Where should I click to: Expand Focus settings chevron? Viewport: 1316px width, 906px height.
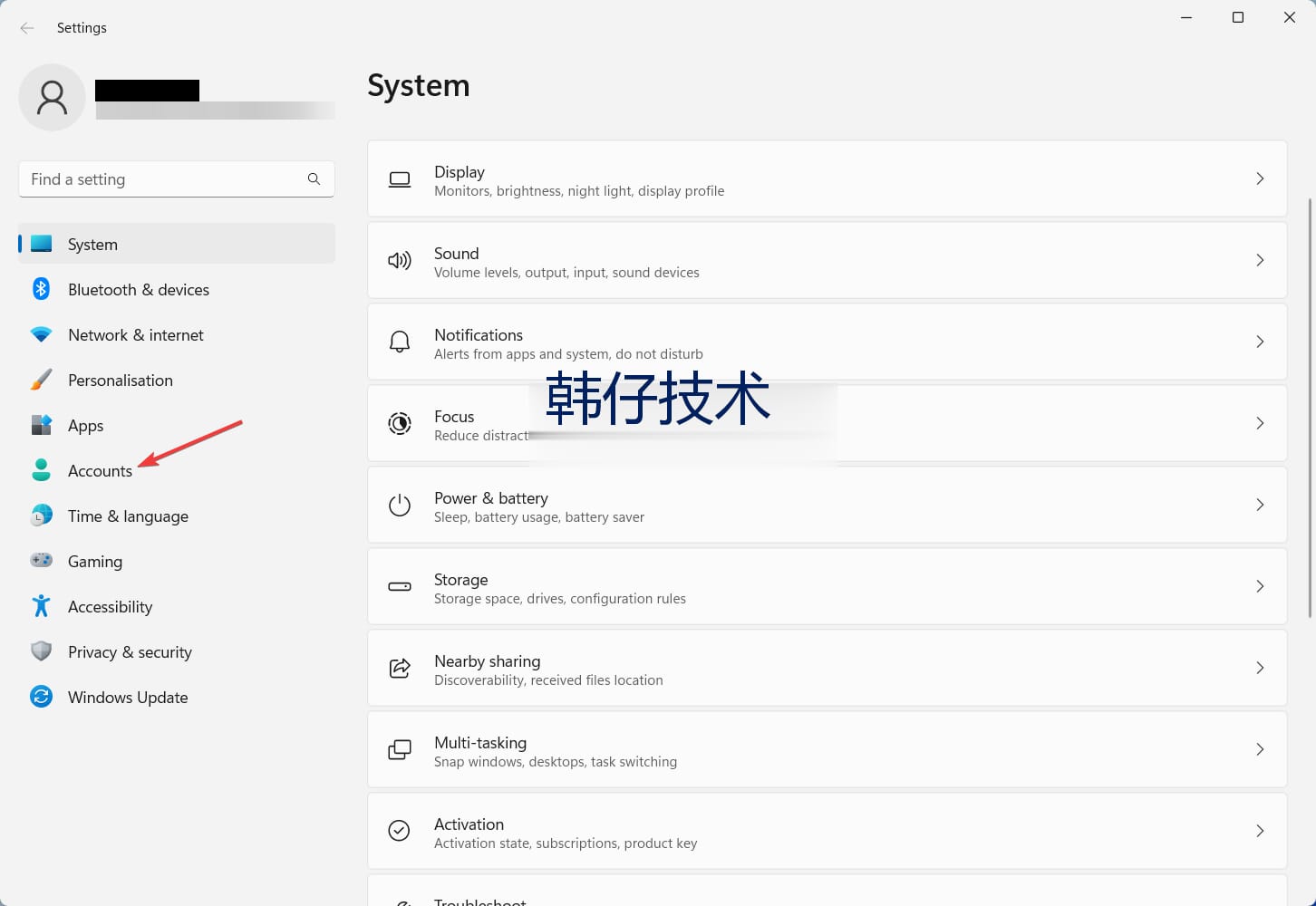coord(1260,423)
